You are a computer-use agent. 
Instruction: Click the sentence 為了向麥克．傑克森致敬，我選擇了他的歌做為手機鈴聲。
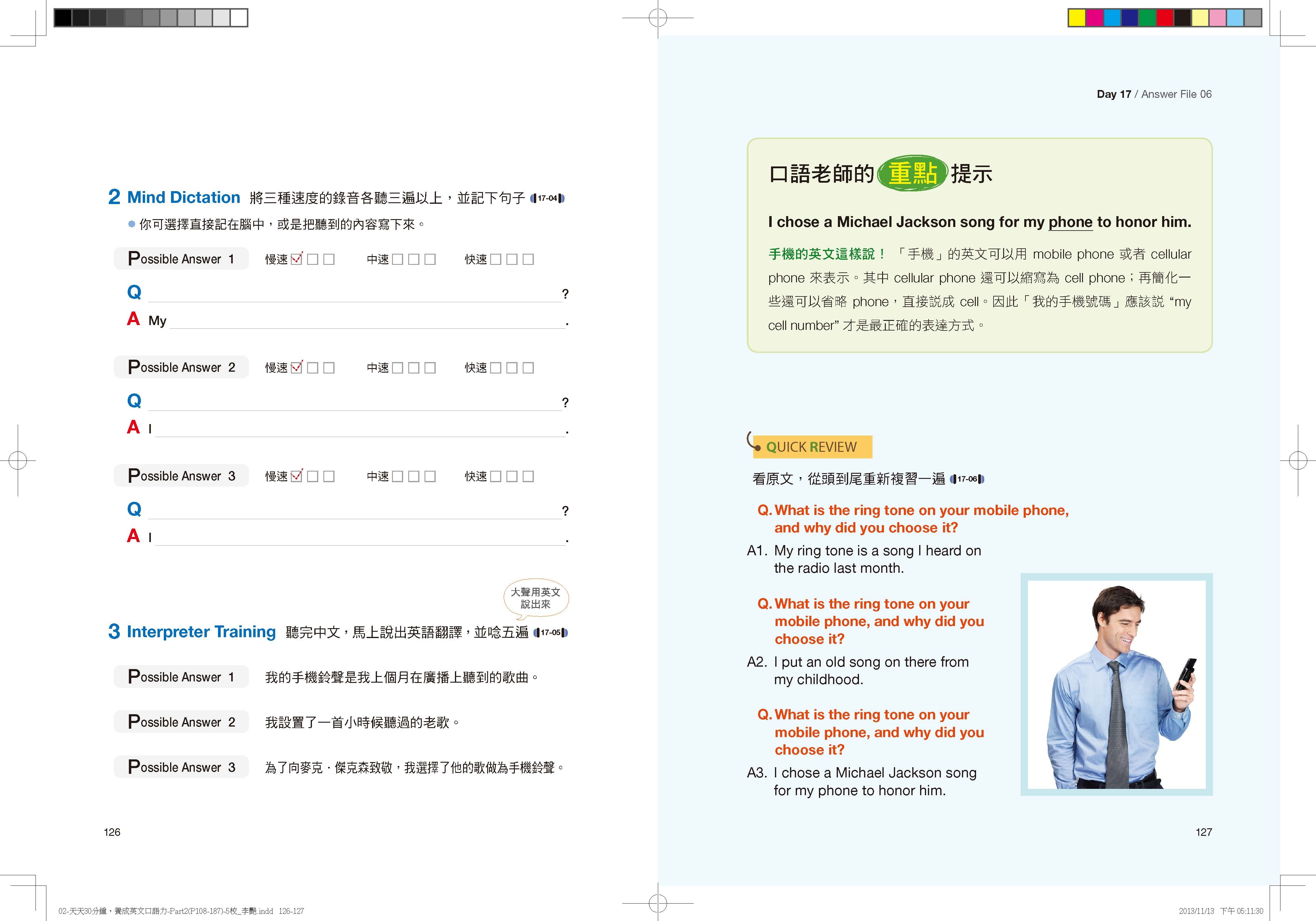point(415,768)
